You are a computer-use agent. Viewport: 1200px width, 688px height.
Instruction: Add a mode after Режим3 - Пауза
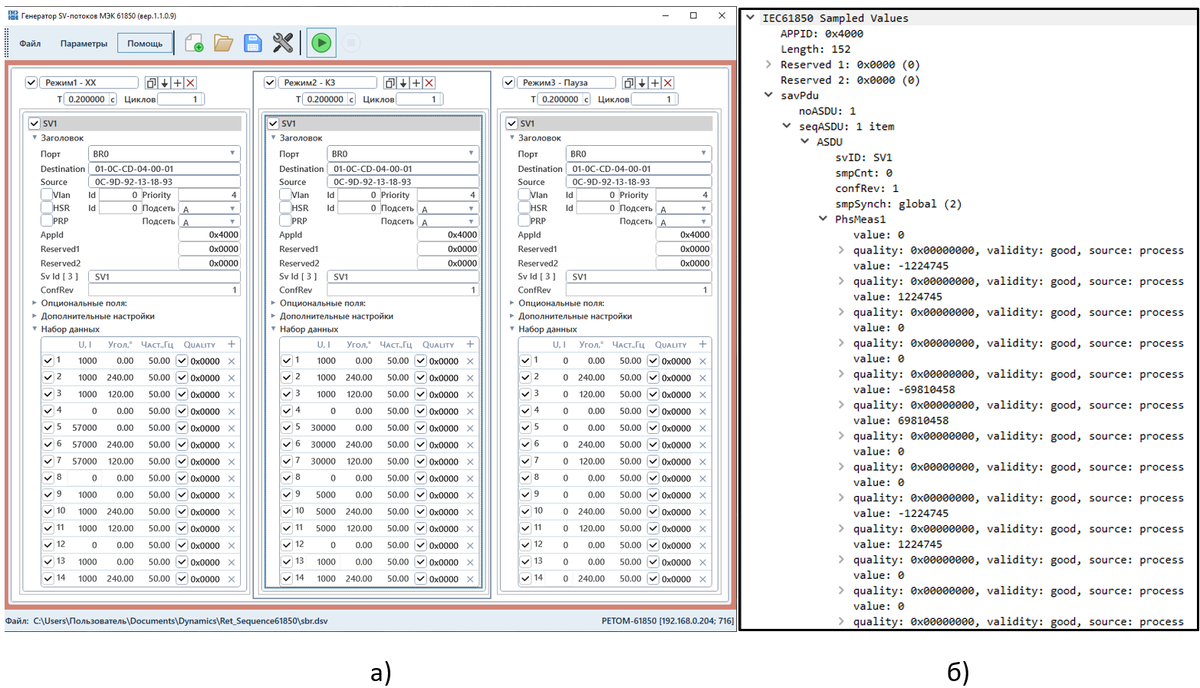[x=655, y=83]
